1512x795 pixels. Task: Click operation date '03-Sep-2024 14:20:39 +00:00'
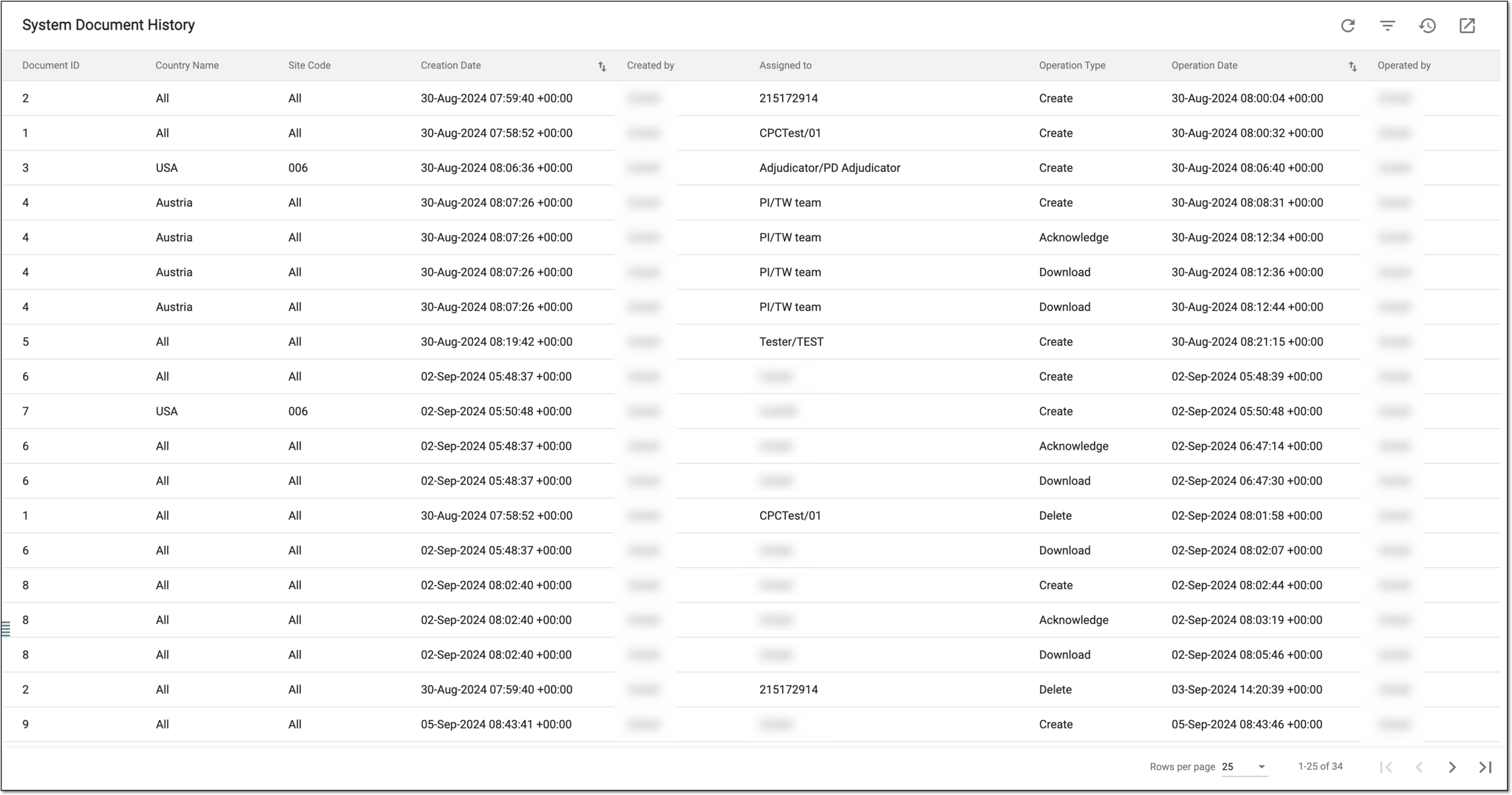(1246, 689)
